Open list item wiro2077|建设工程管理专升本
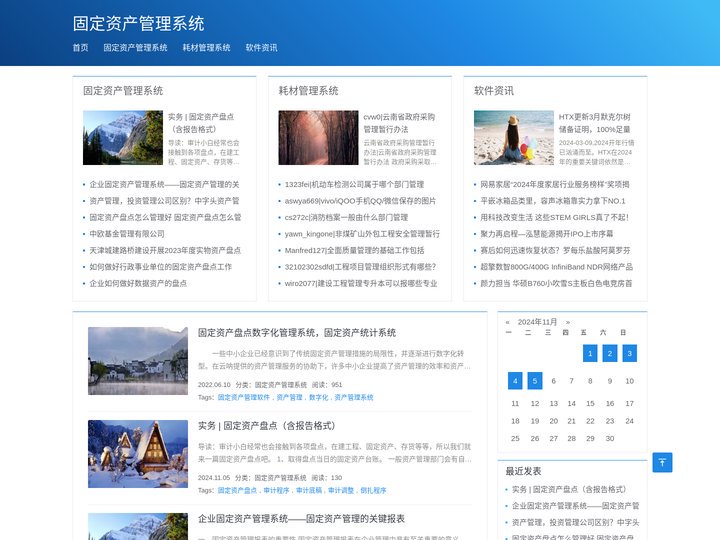 pos(361,283)
